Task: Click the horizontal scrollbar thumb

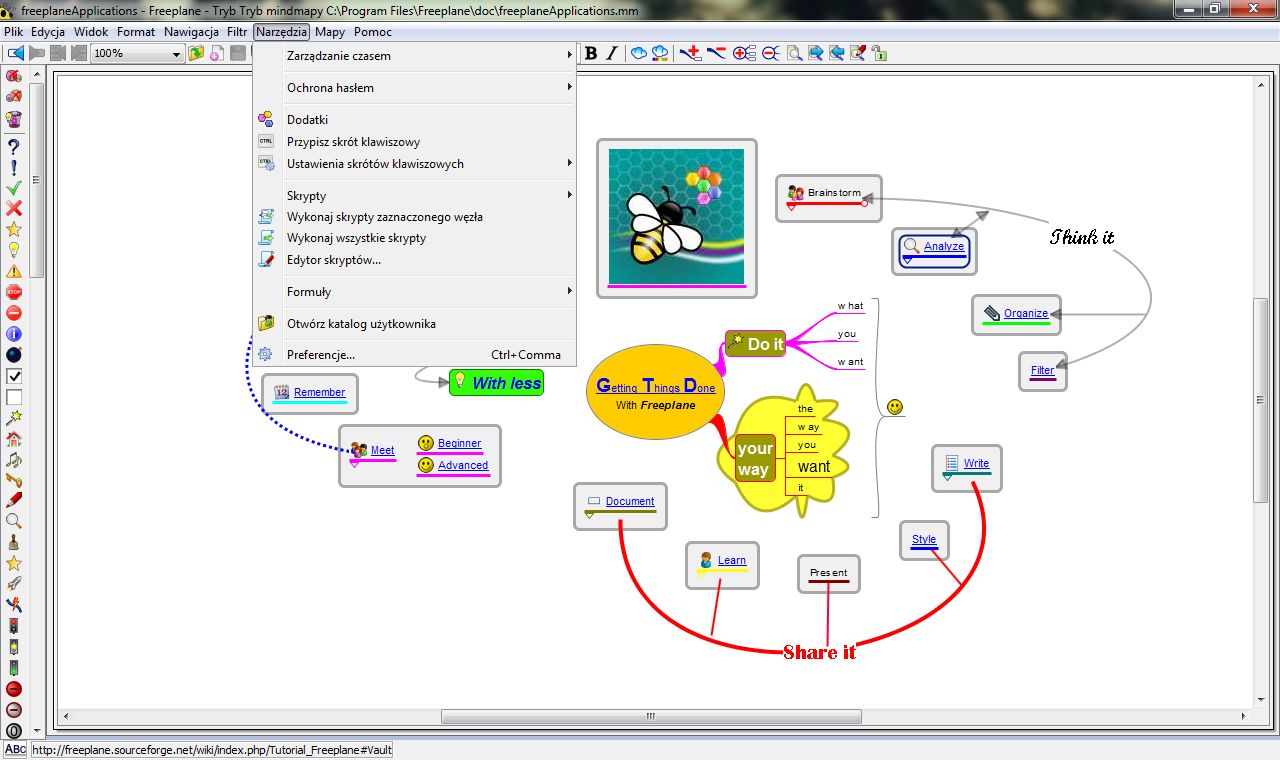Action: click(651, 716)
